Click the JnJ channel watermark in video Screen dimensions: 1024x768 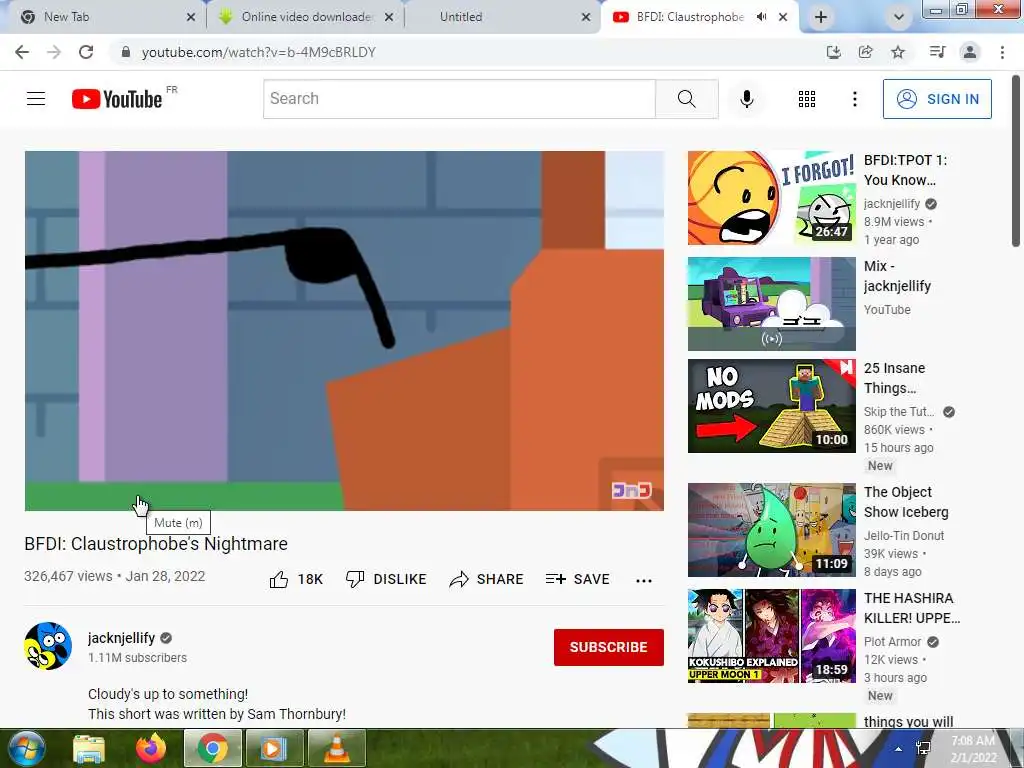point(632,490)
